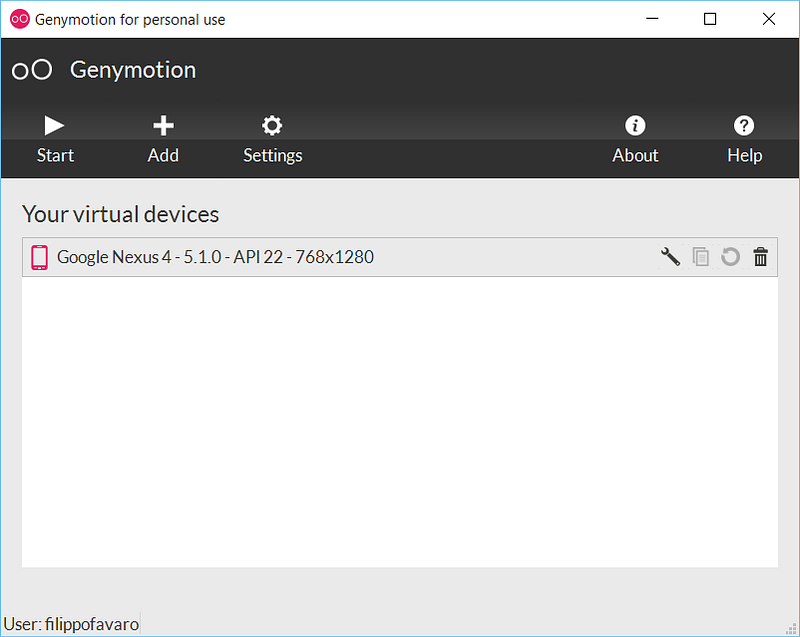Click the Settings label text

click(272, 156)
